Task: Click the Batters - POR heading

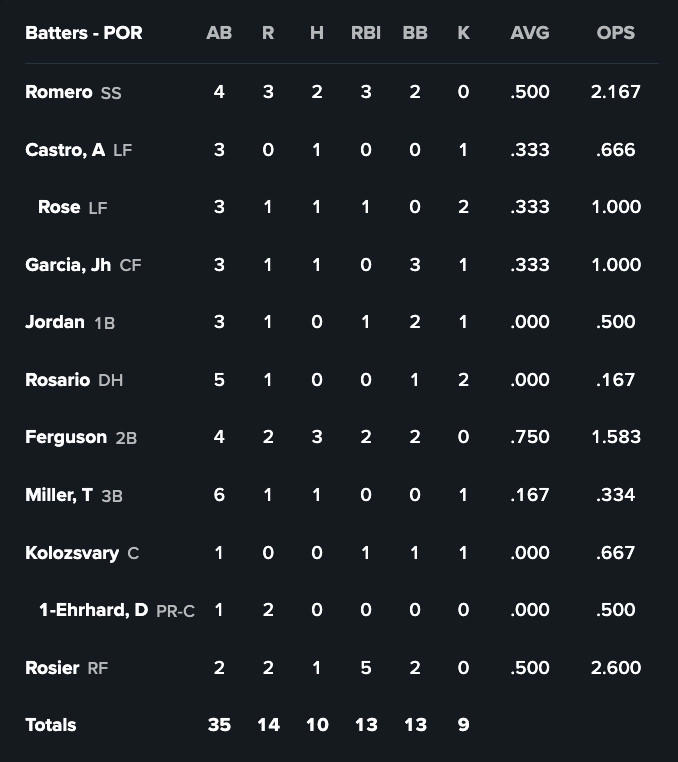Action: pyautogui.click(x=84, y=33)
